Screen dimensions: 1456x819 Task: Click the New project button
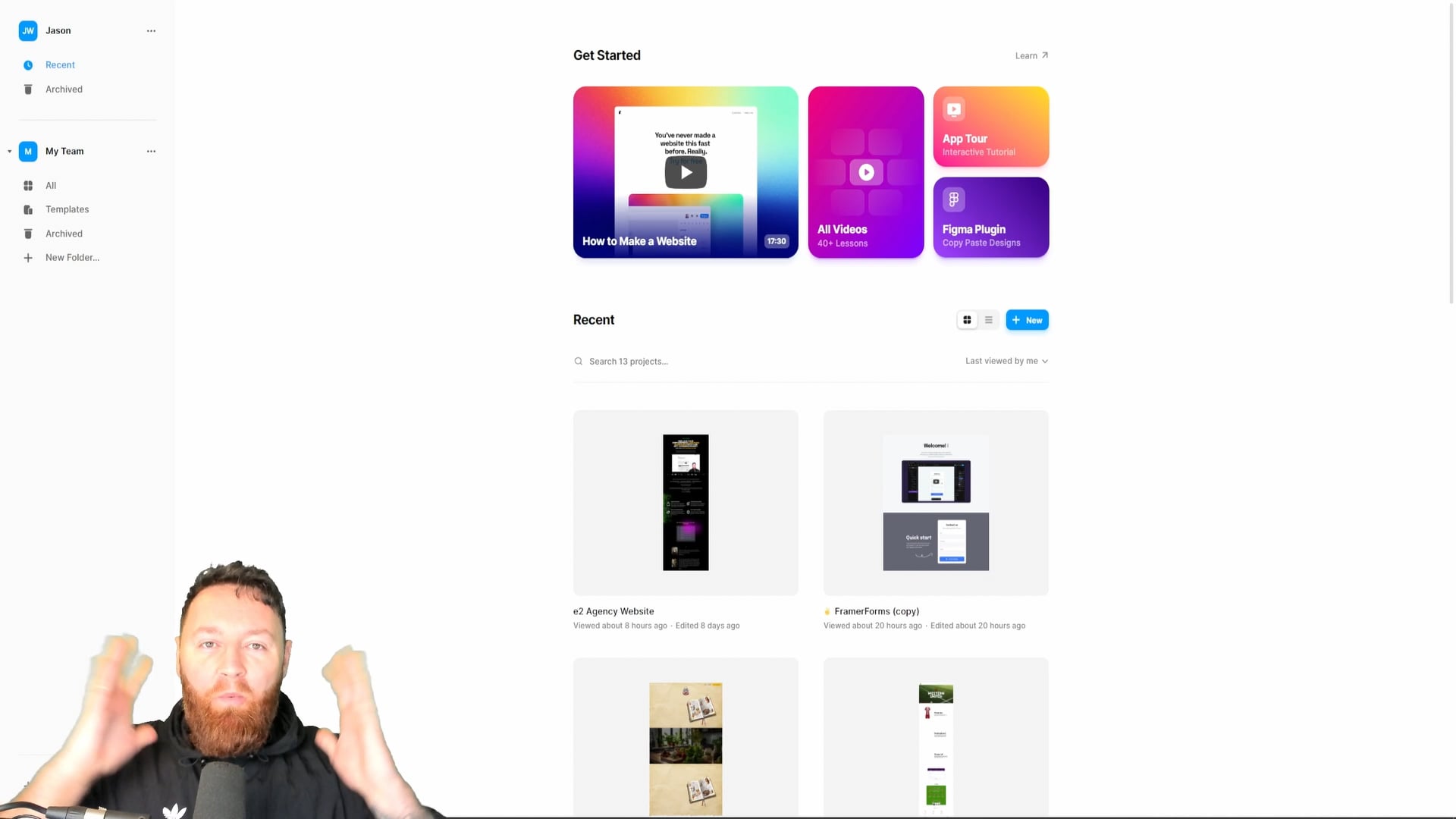(x=1027, y=320)
